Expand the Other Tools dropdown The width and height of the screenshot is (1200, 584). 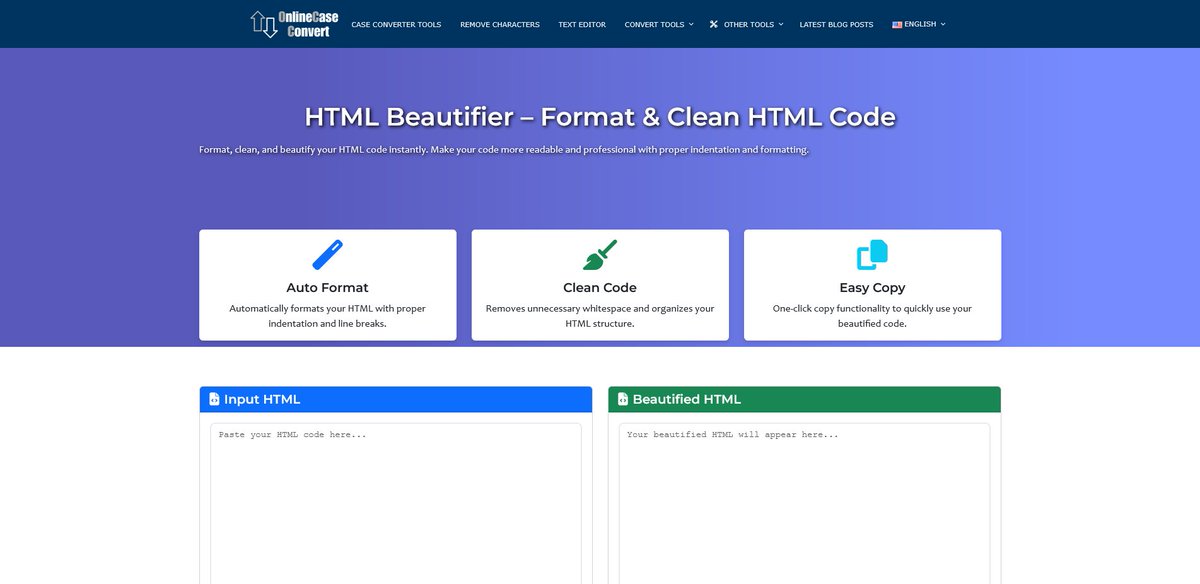tap(746, 24)
